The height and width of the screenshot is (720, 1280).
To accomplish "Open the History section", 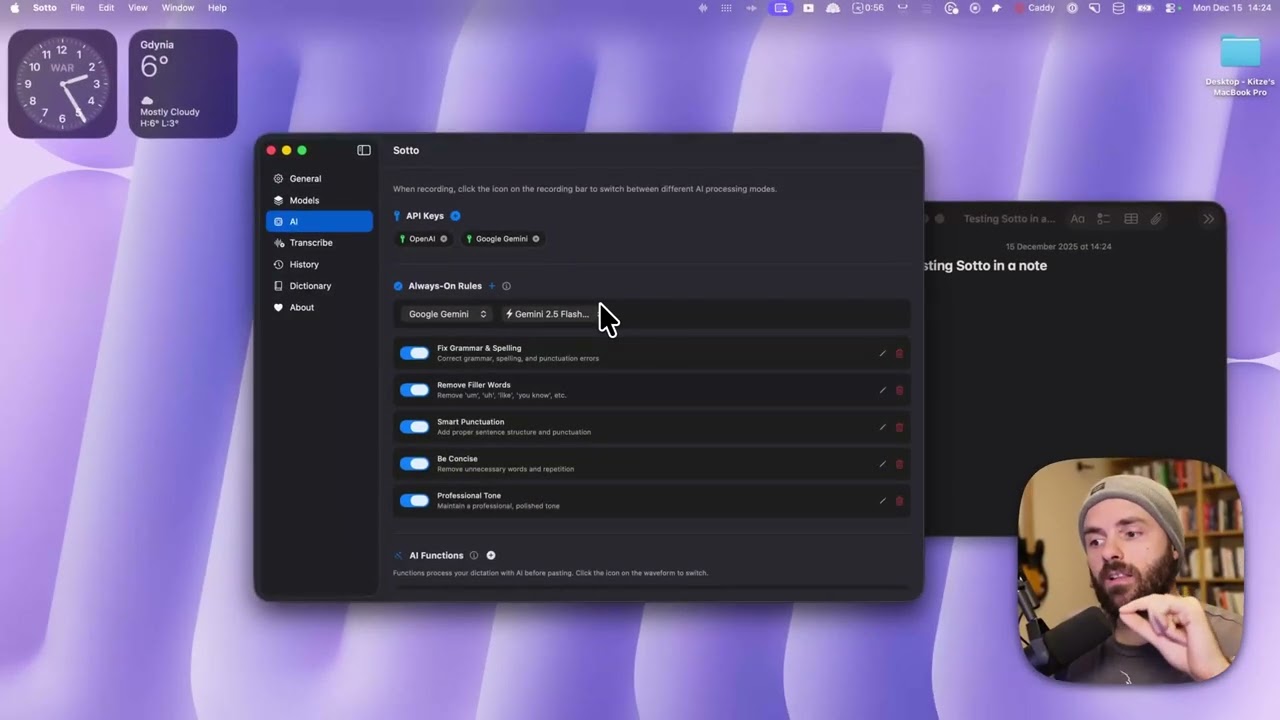I will tap(319, 264).
